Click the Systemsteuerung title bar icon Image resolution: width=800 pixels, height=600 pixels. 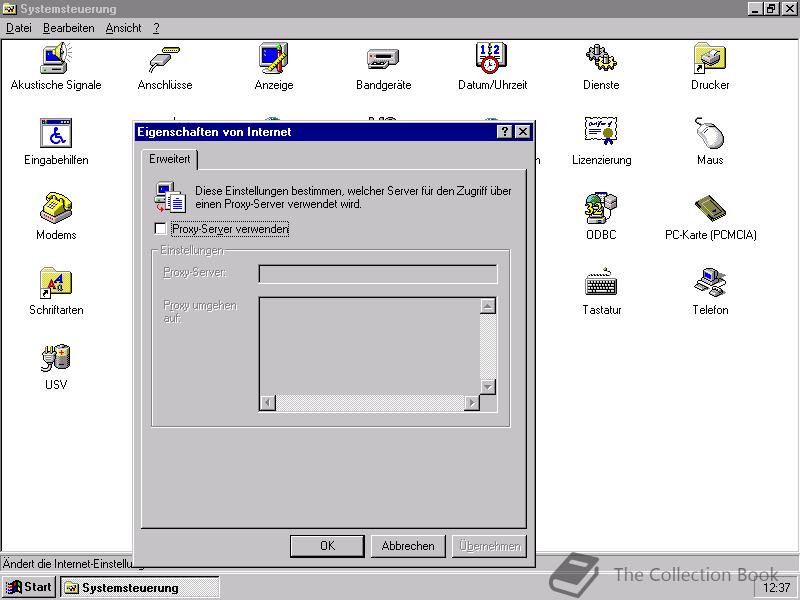click(x=10, y=9)
